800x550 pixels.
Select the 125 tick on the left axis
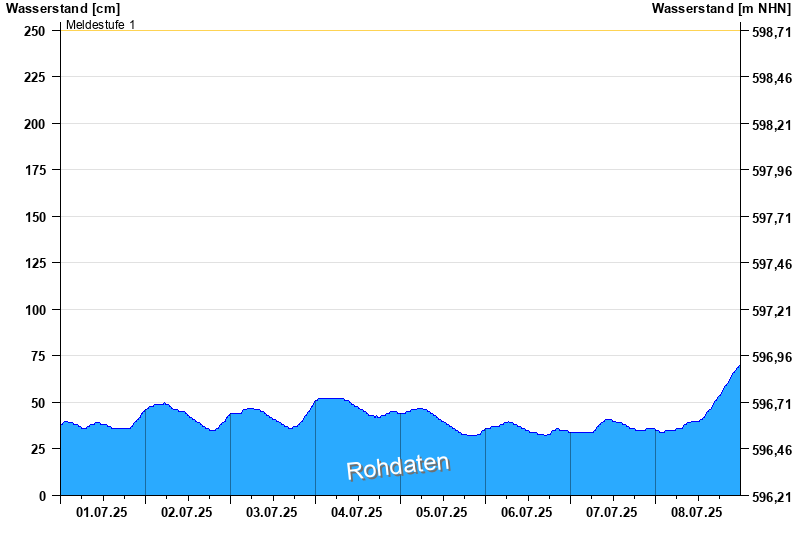(x=35, y=263)
